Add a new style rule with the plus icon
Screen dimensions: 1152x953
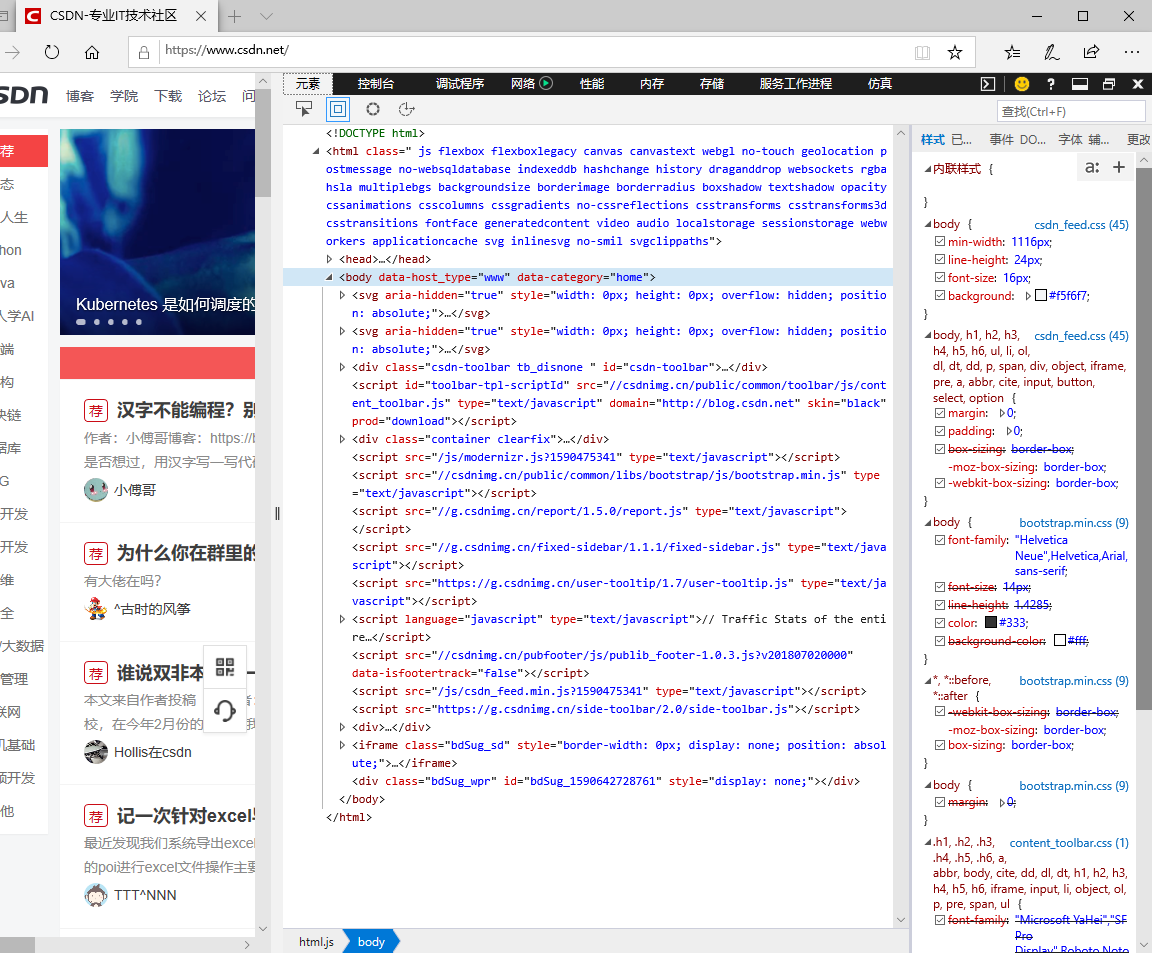1121,167
